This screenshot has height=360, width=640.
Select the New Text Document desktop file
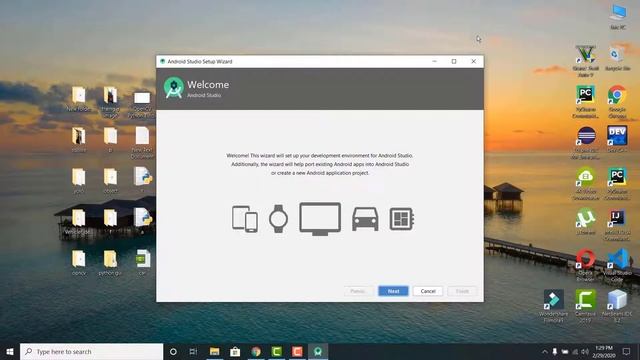pos(142,142)
